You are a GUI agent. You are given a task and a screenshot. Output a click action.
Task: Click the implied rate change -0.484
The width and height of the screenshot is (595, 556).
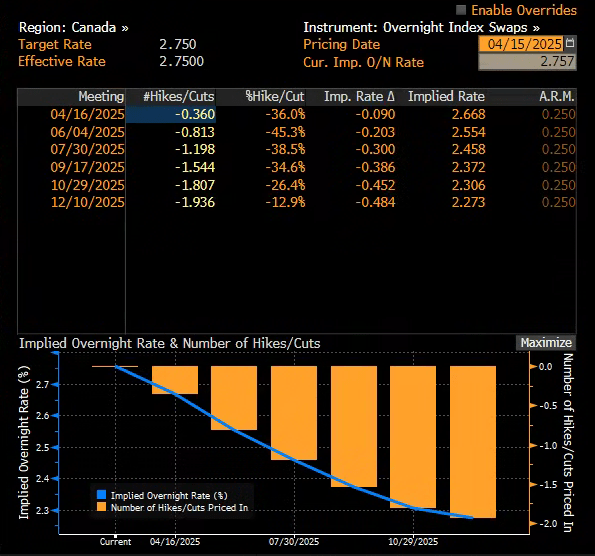coord(375,202)
